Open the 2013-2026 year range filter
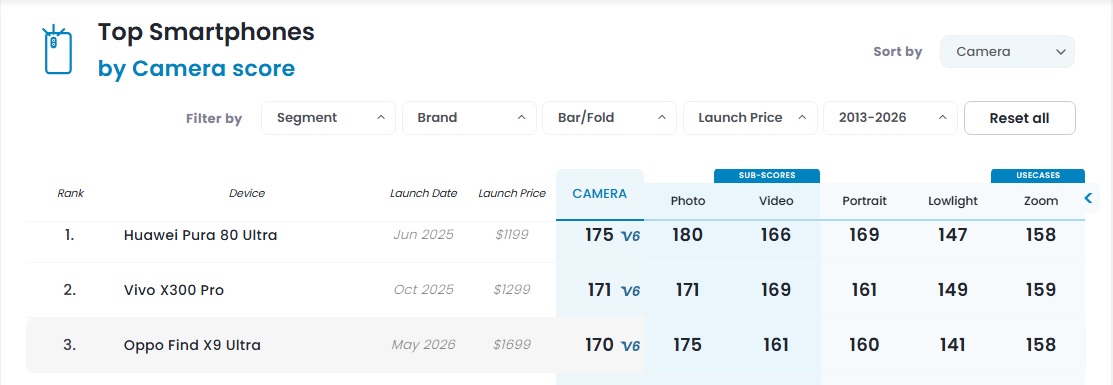The height and width of the screenshot is (385, 1113). (x=890, y=118)
